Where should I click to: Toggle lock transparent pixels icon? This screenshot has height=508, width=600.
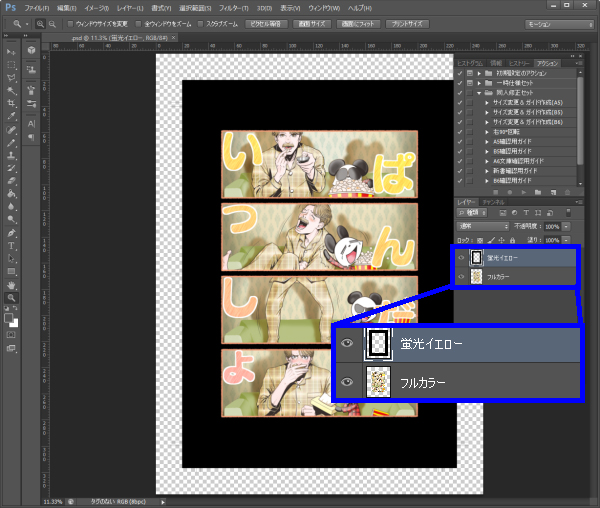click(x=480, y=240)
